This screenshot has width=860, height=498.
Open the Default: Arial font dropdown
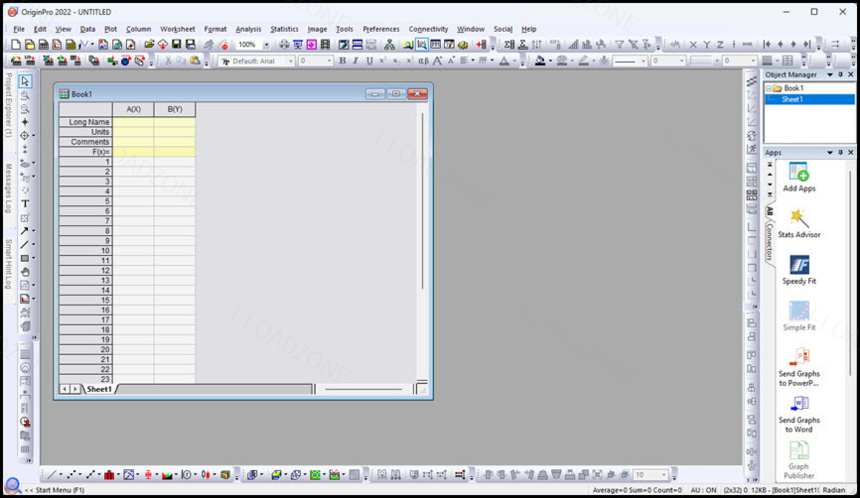(291, 61)
